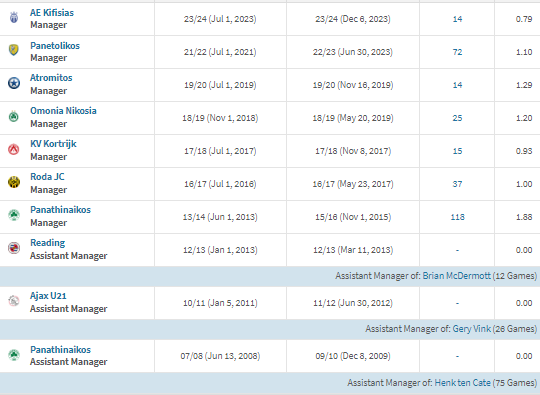Screen dimensions: 540x395
Task: Click the Omonia Nikosia green crest
Action: pos(14,117)
